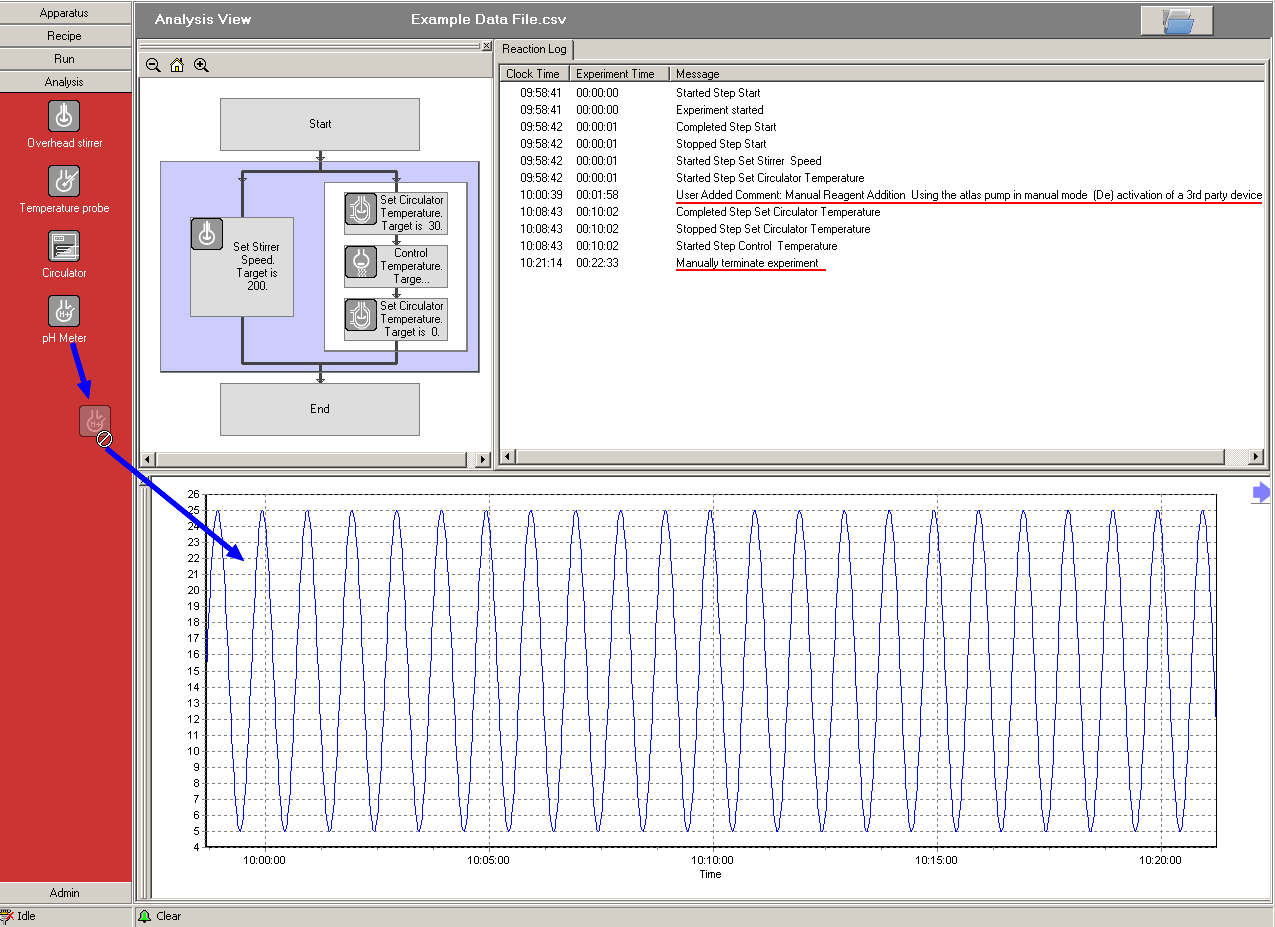Click the Time axis title
The image size is (1275, 927).
point(710,874)
